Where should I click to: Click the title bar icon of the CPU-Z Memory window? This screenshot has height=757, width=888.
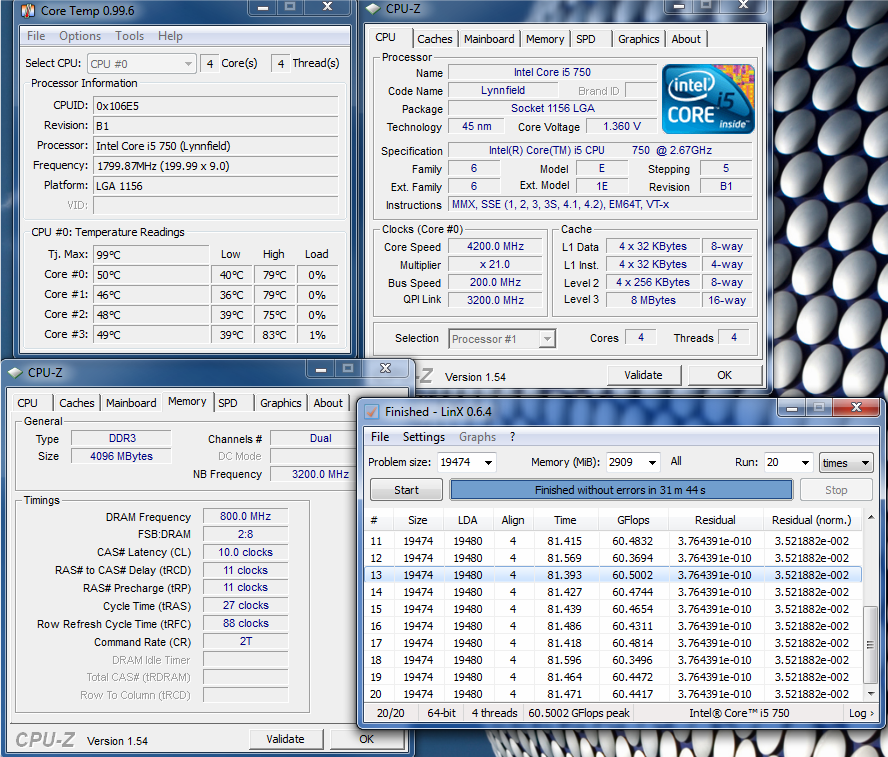tap(15, 373)
